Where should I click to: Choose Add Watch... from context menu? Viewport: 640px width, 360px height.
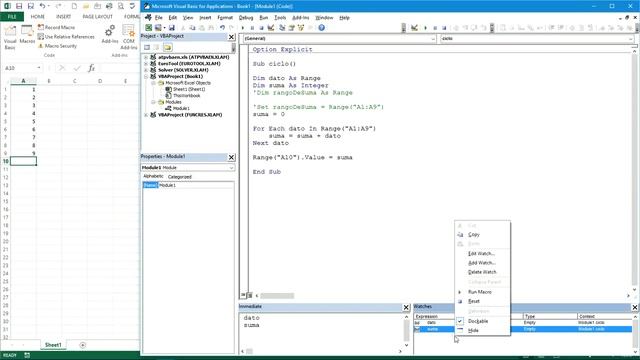coord(482,263)
